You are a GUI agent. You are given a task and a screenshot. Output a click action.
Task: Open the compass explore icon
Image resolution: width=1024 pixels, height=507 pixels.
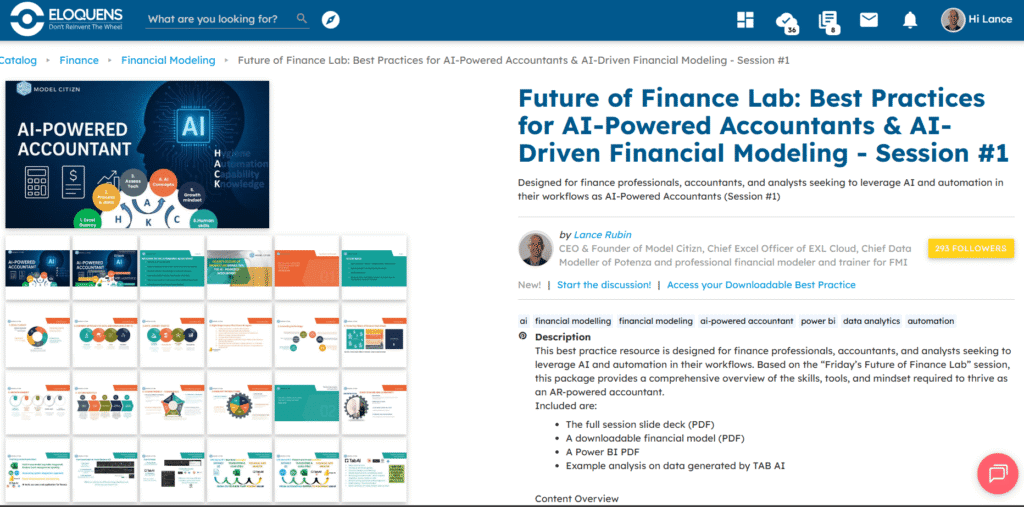tap(331, 20)
